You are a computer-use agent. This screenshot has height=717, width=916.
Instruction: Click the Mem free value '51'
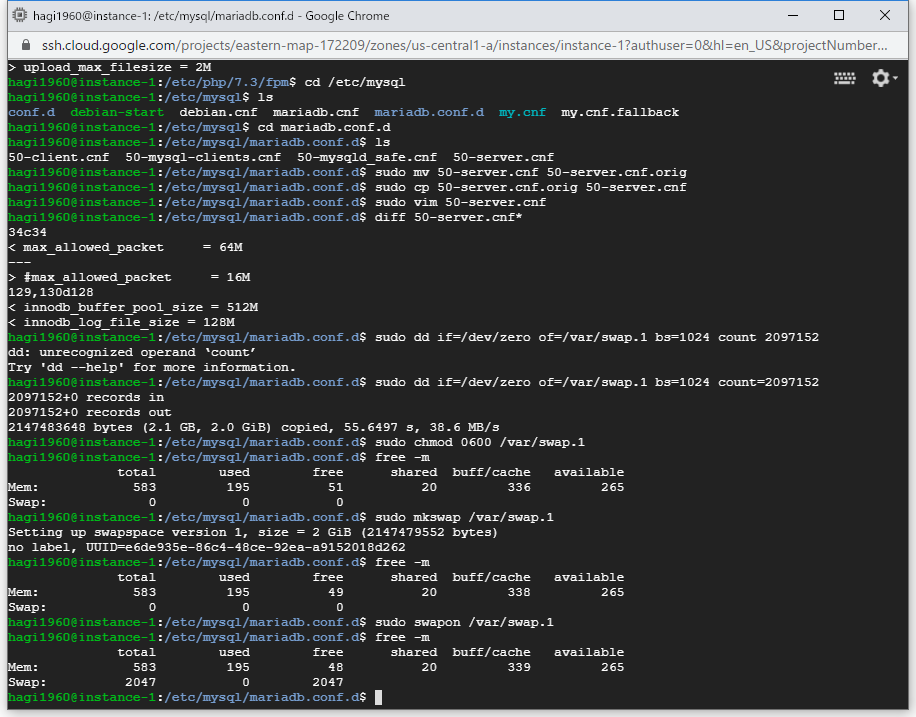click(x=335, y=487)
